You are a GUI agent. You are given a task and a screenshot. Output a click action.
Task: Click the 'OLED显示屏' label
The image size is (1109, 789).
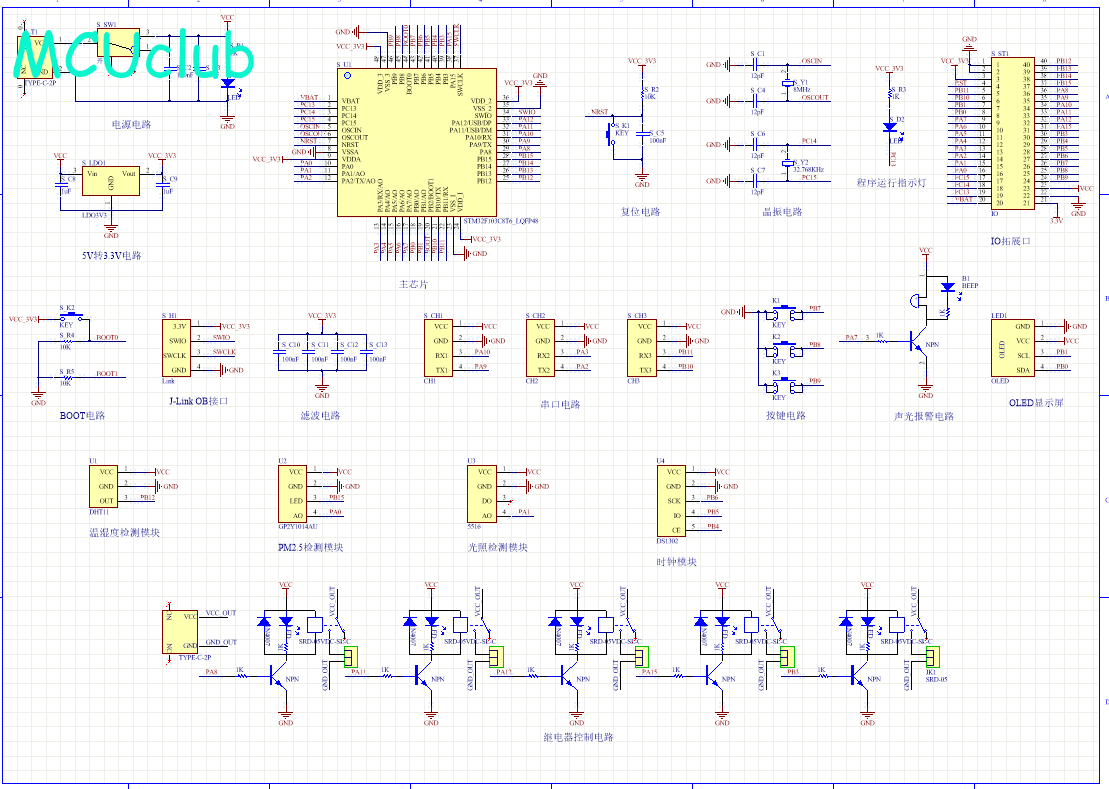tap(1036, 402)
